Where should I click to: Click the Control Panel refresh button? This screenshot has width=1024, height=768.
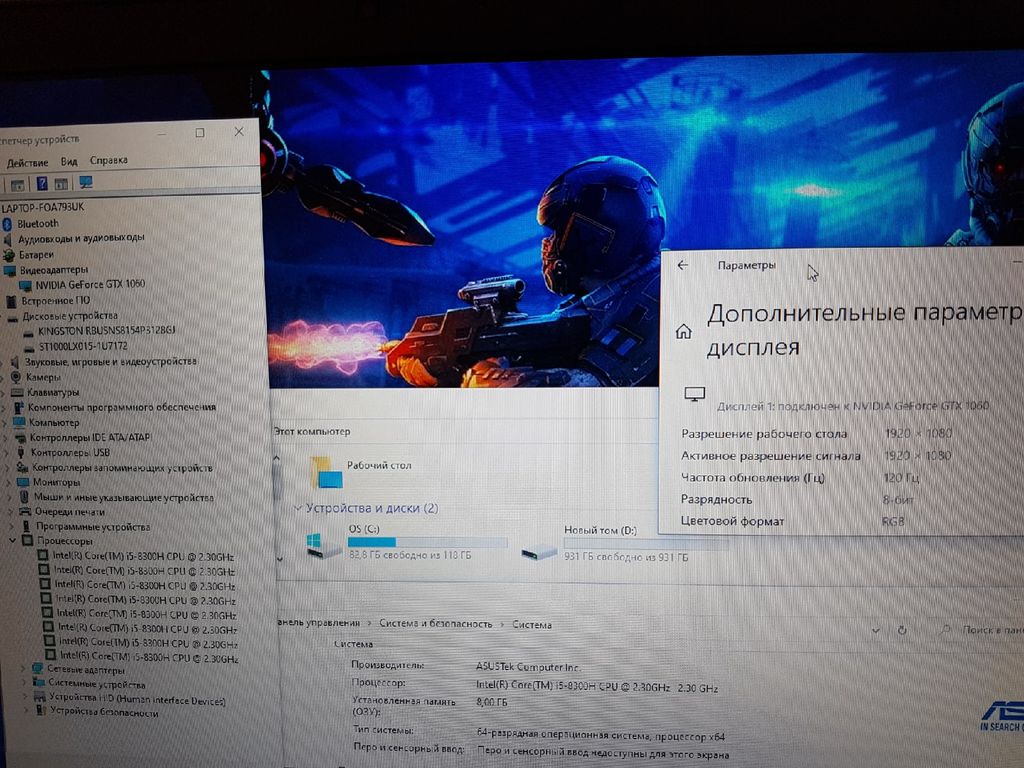click(902, 630)
